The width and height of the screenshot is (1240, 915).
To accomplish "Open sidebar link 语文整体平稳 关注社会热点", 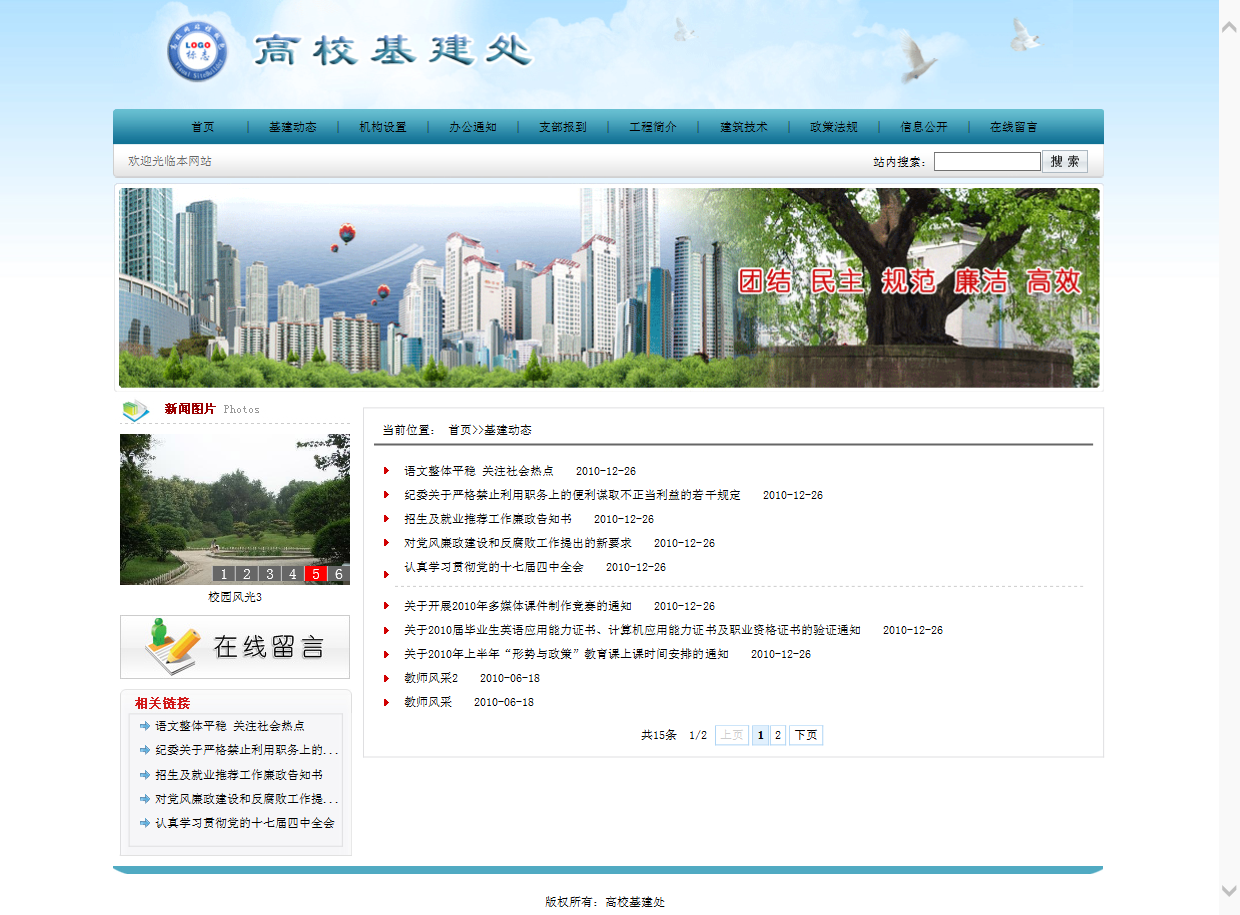I will click(x=230, y=726).
